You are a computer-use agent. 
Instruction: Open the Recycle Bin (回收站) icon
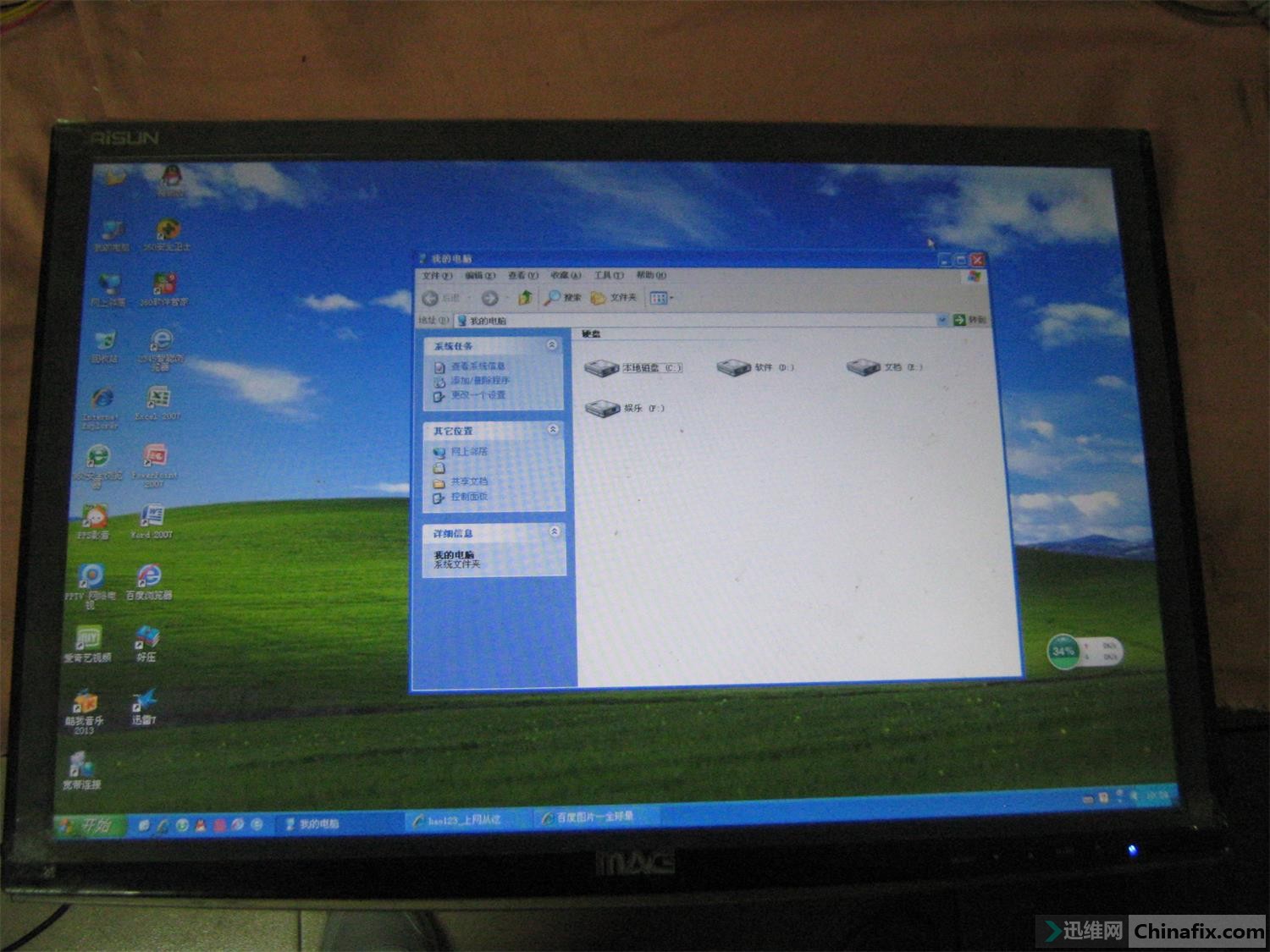[x=106, y=347]
